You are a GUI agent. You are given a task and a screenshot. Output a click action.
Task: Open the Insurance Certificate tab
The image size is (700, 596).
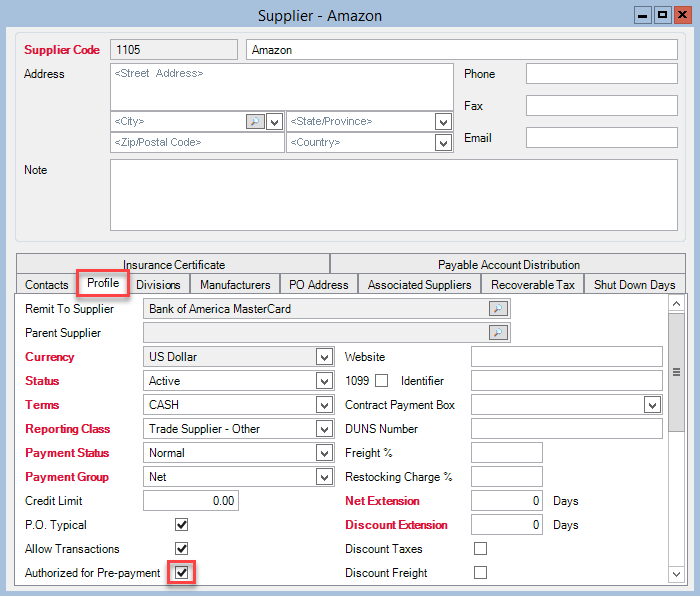click(174, 264)
